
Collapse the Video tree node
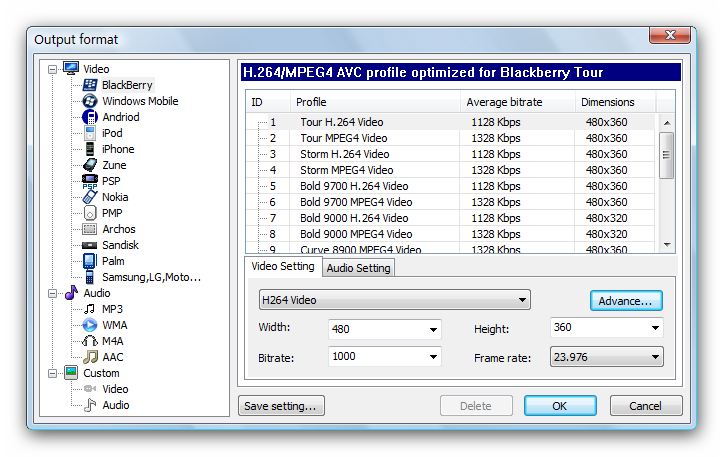(53, 69)
